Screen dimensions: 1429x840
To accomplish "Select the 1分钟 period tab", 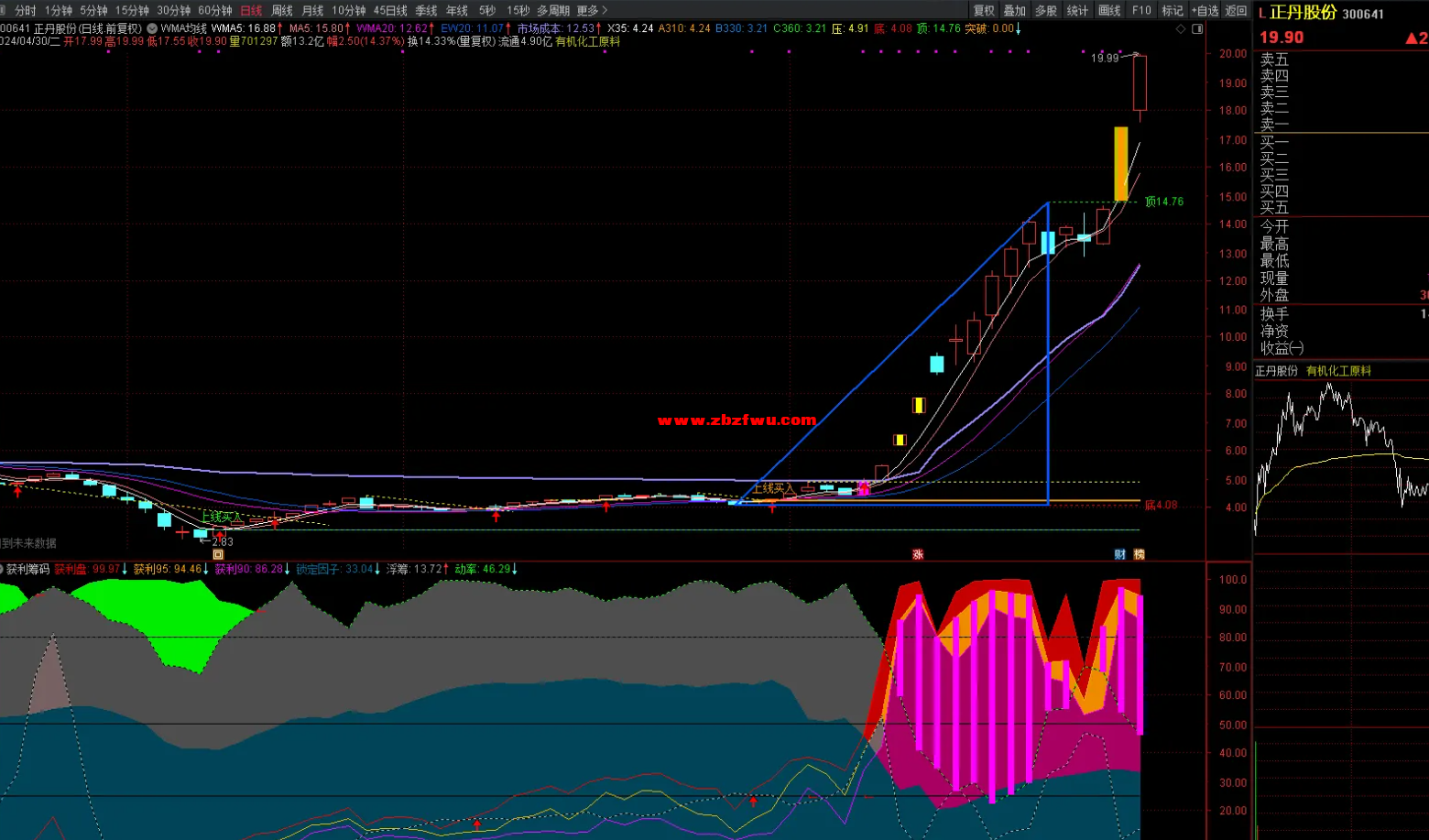I will point(58,10).
